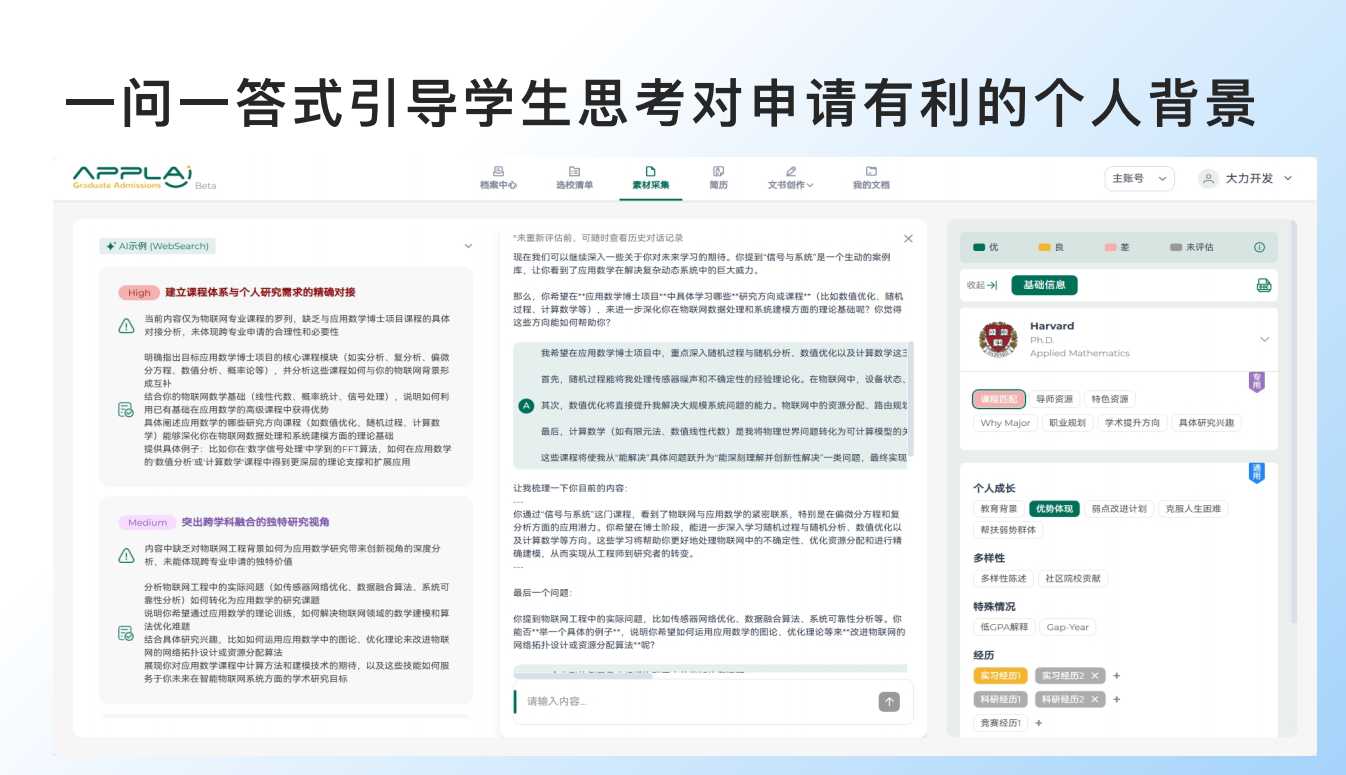
Task: Open the 主账号 account dropdown
Action: [1139, 179]
